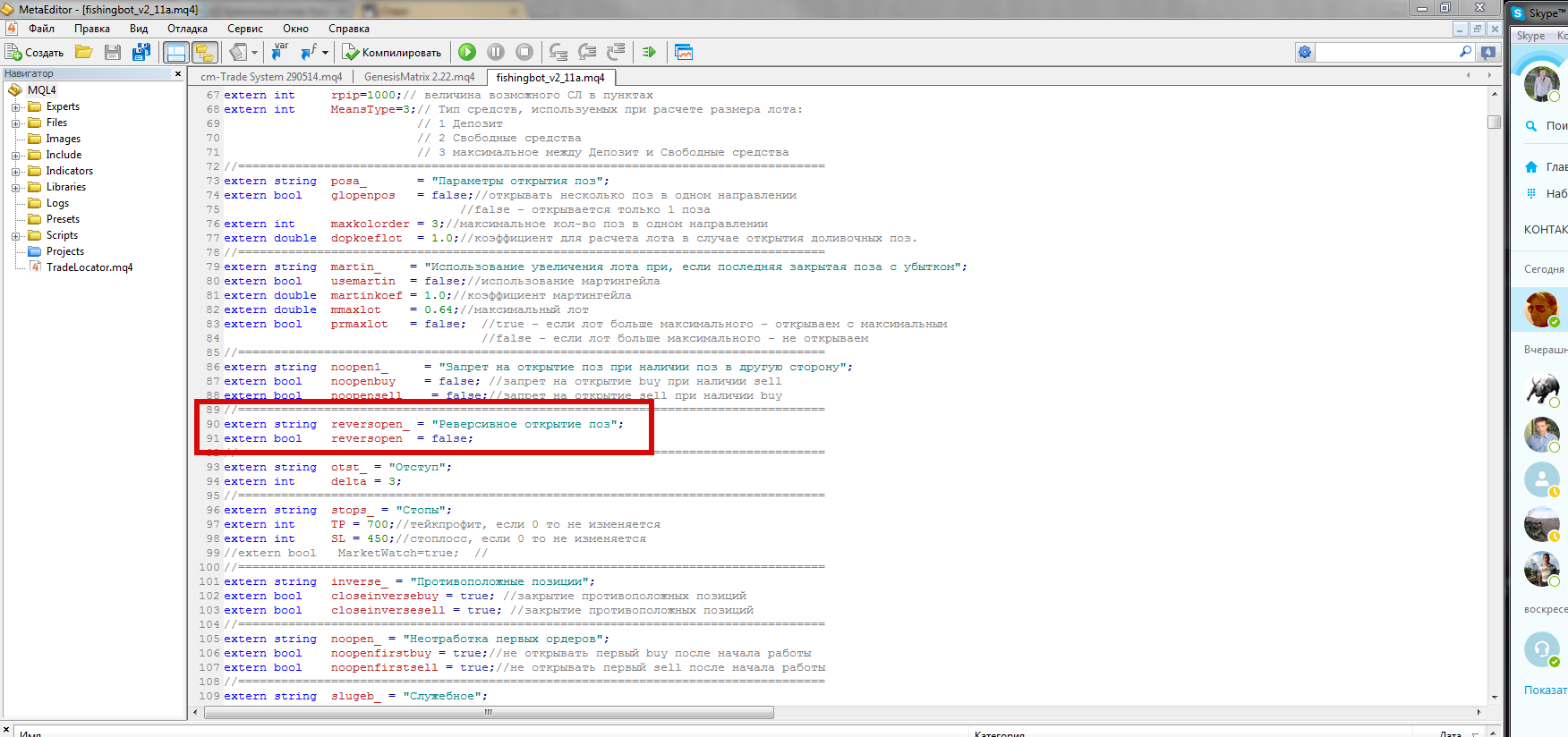
Task: Click the Компилировать button
Action: click(393, 52)
